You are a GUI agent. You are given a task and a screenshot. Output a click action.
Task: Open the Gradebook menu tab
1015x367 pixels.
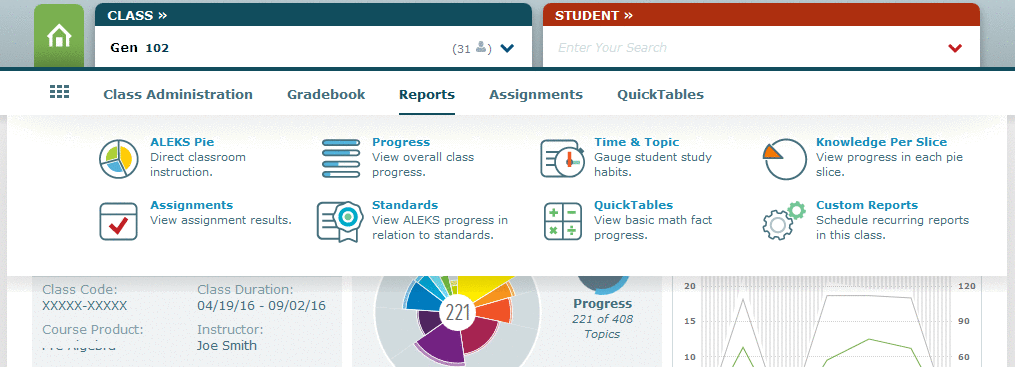(326, 95)
